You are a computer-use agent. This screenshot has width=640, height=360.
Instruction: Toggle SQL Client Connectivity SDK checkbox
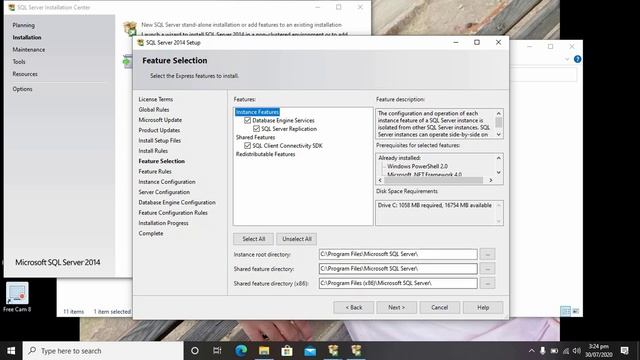pos(247,145)
